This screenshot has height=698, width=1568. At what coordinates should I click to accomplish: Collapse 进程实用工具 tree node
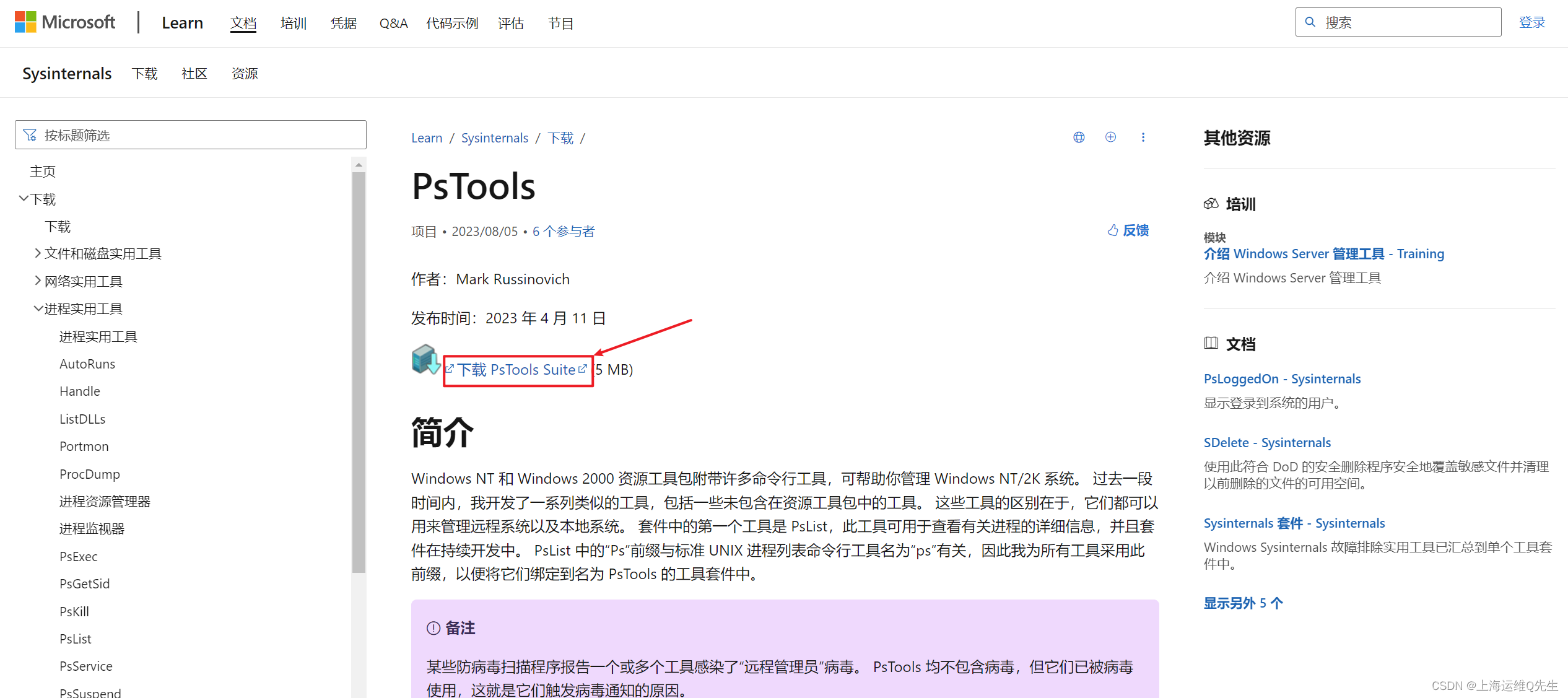click(x=38, y=308)
